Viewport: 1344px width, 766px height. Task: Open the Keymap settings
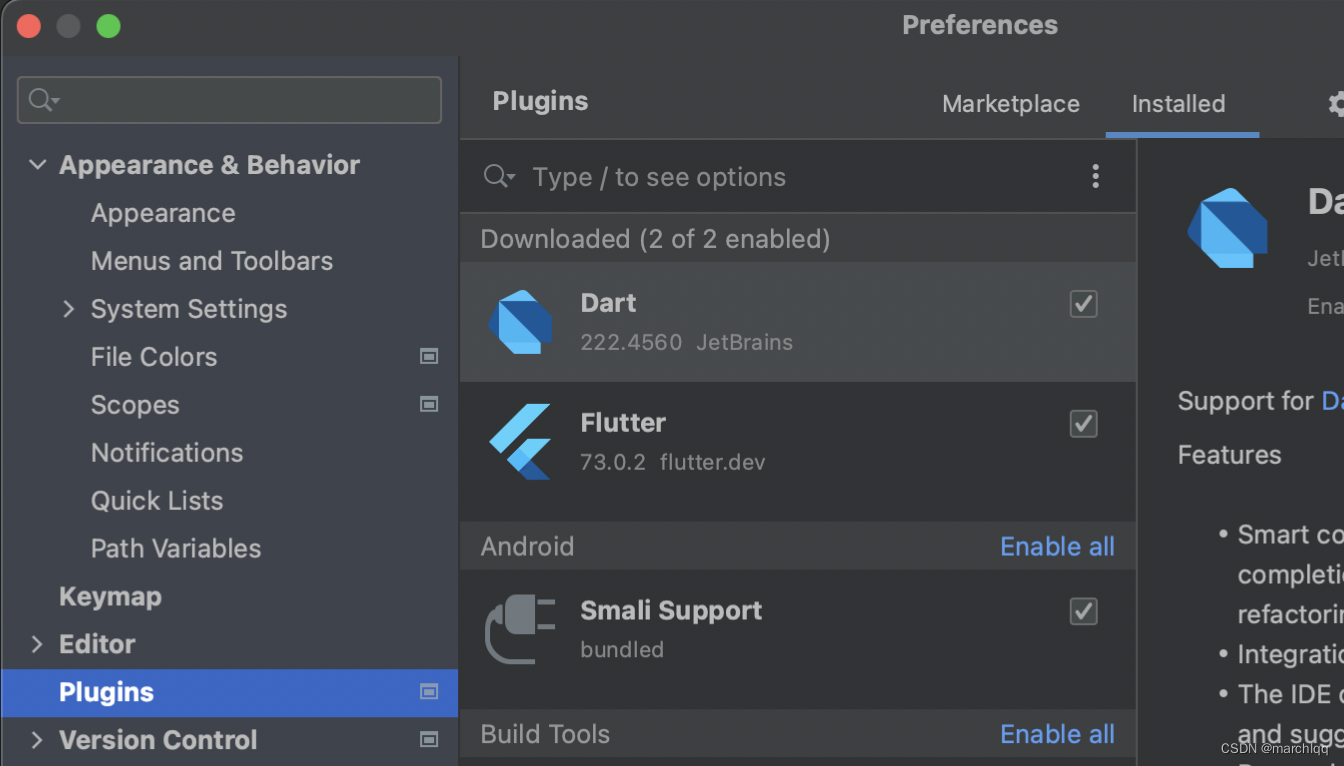(110, 597)
